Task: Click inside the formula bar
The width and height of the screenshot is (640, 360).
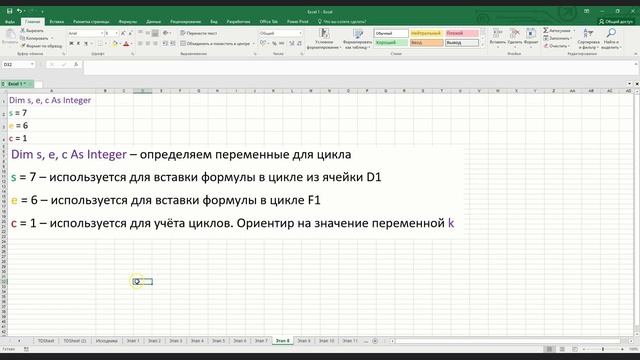Action: 358,67
